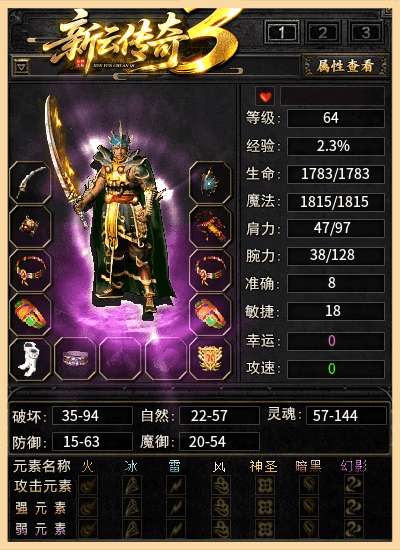The width and height of the screenshot is (400, 550).
Task: Click the 属性查看 button
Action: pos(345,66)
